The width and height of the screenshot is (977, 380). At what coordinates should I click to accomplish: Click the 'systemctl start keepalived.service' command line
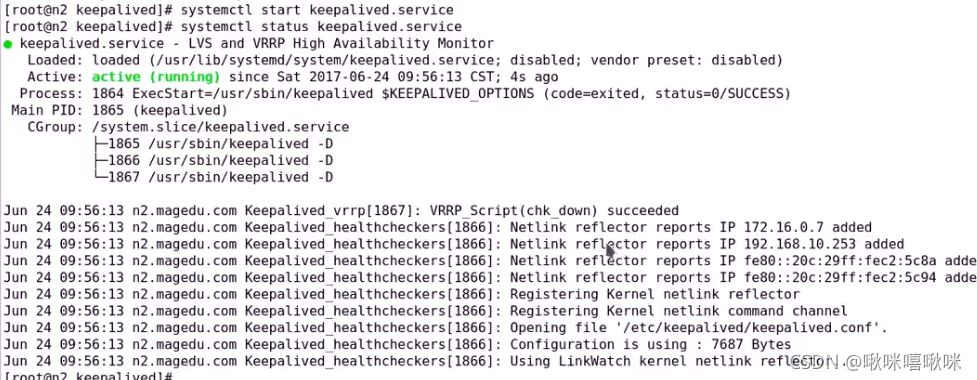coord(317,11)
